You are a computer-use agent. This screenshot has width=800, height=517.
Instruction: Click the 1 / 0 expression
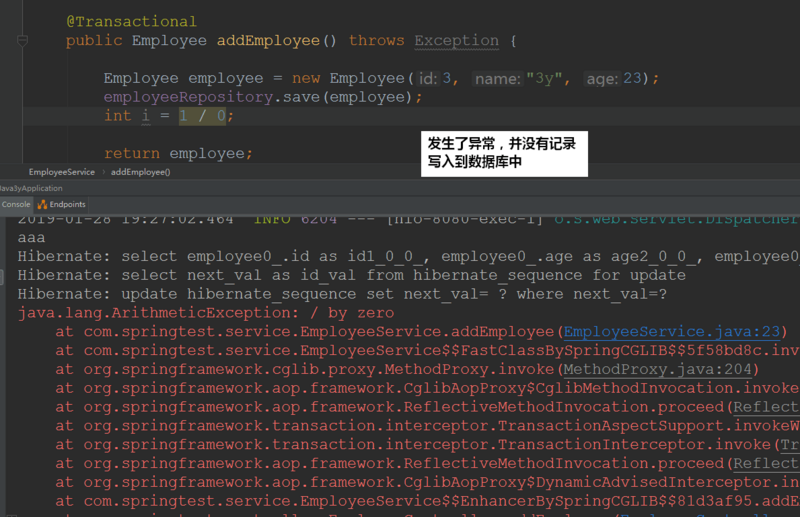[202, 116]
